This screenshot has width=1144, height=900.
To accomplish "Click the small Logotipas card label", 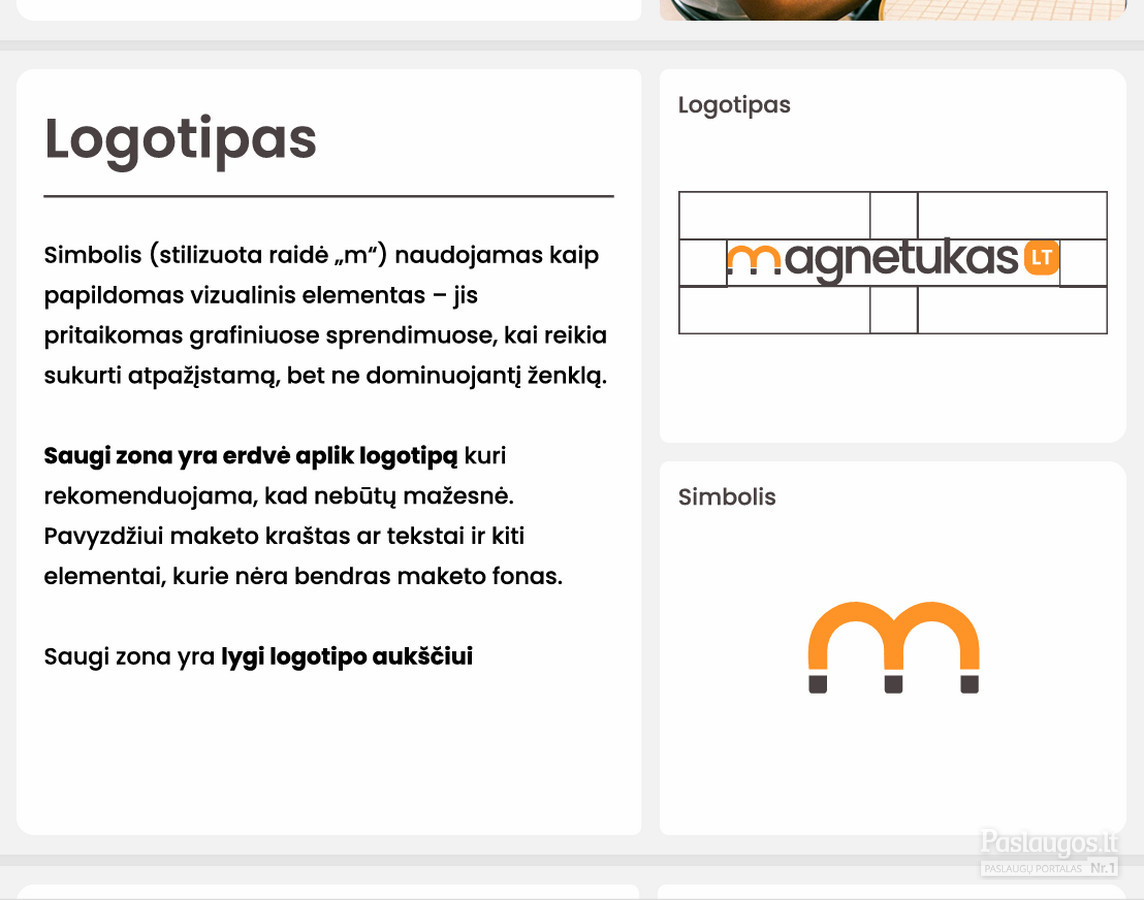I will (x=734, y=106).
